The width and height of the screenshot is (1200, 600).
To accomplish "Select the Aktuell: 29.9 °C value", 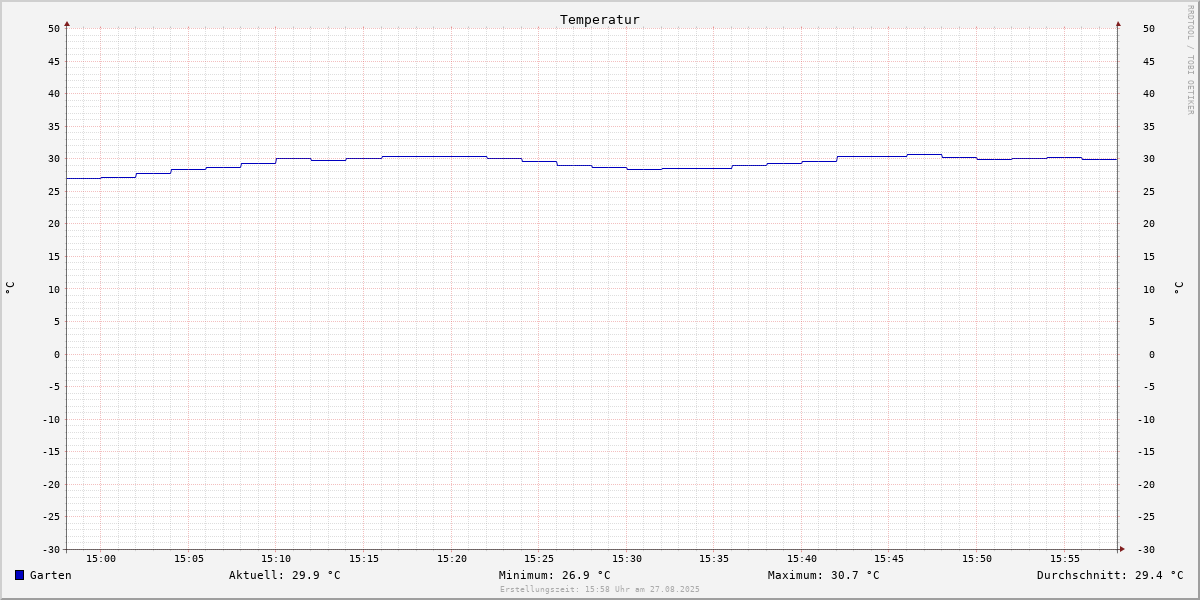I will 285,575.
